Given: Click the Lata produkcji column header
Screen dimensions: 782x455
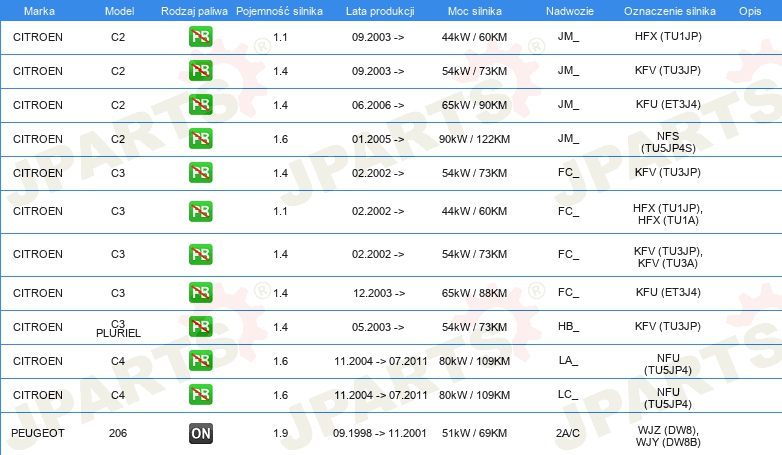Looking at the screenshot, I should click(380, 11).
